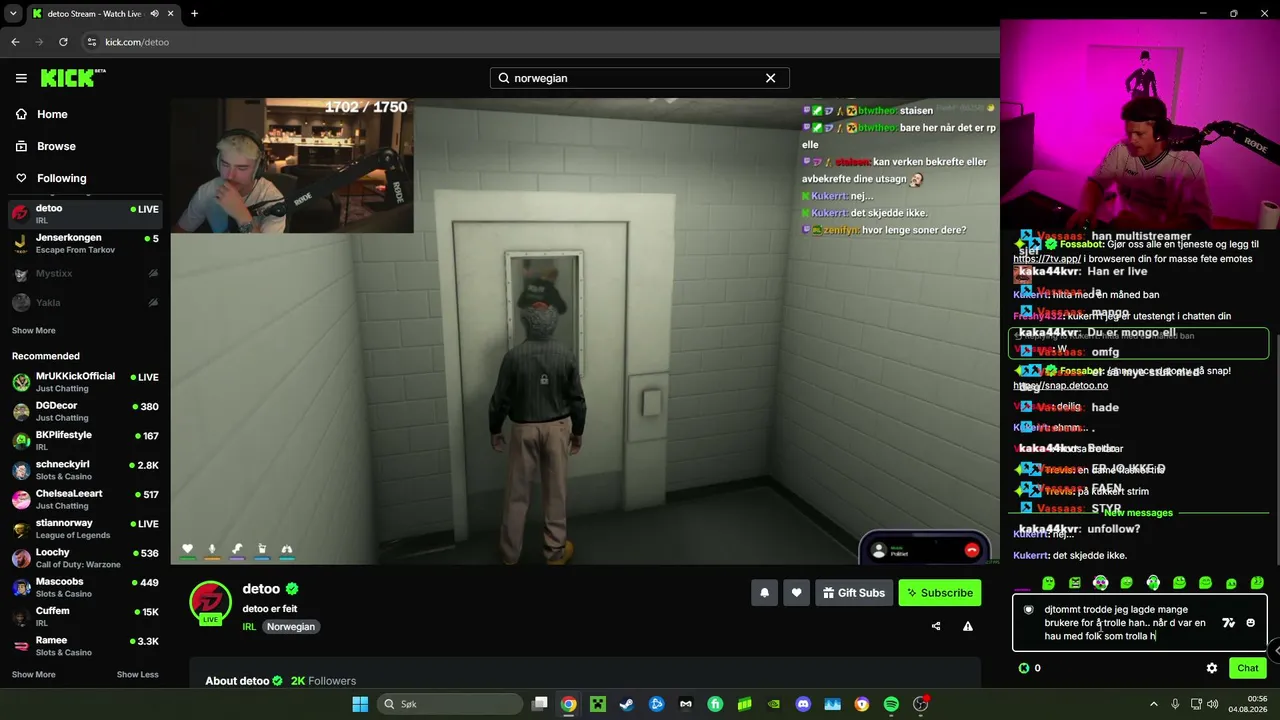Toggle notification bell for detoo
This screenshot has height=720, width=1280.
point(764,593)
